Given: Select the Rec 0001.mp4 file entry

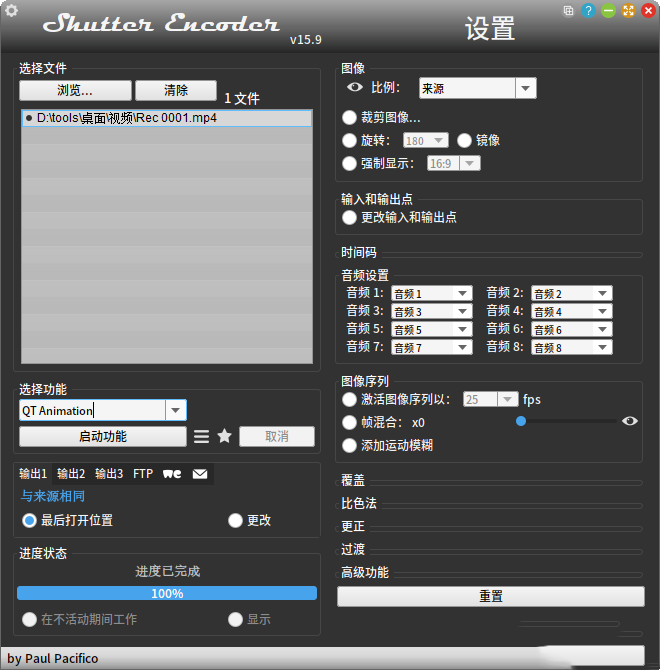Looking at the screenshot, I should [x=167, y=118].
